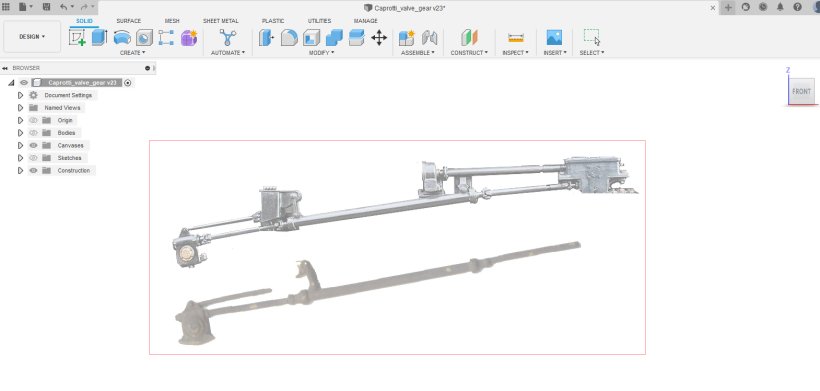Expand the Canvases folder

[20, 145]
